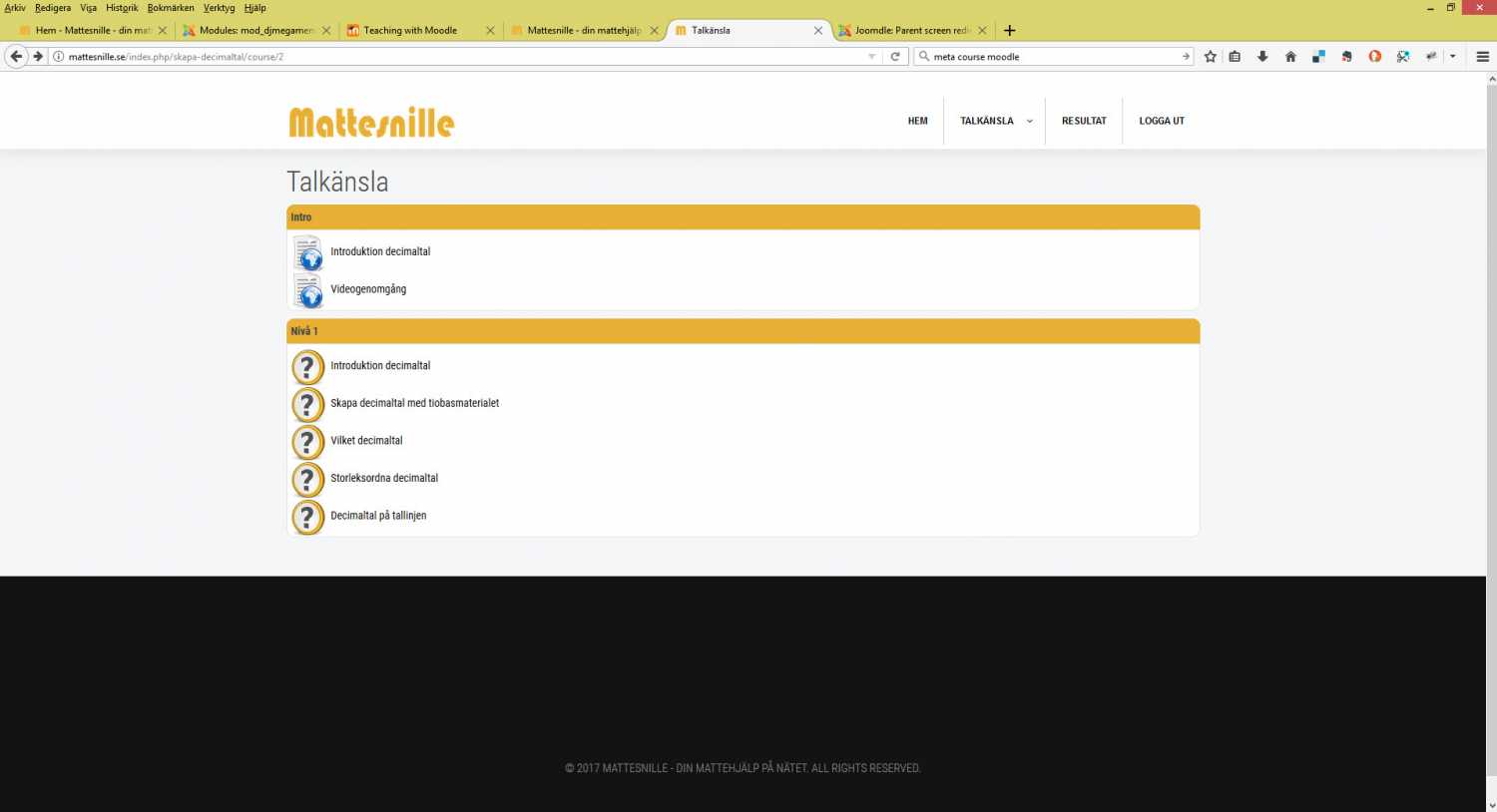
Task: Open the URL bar history dropdown arrow
Action: (872, 57)
